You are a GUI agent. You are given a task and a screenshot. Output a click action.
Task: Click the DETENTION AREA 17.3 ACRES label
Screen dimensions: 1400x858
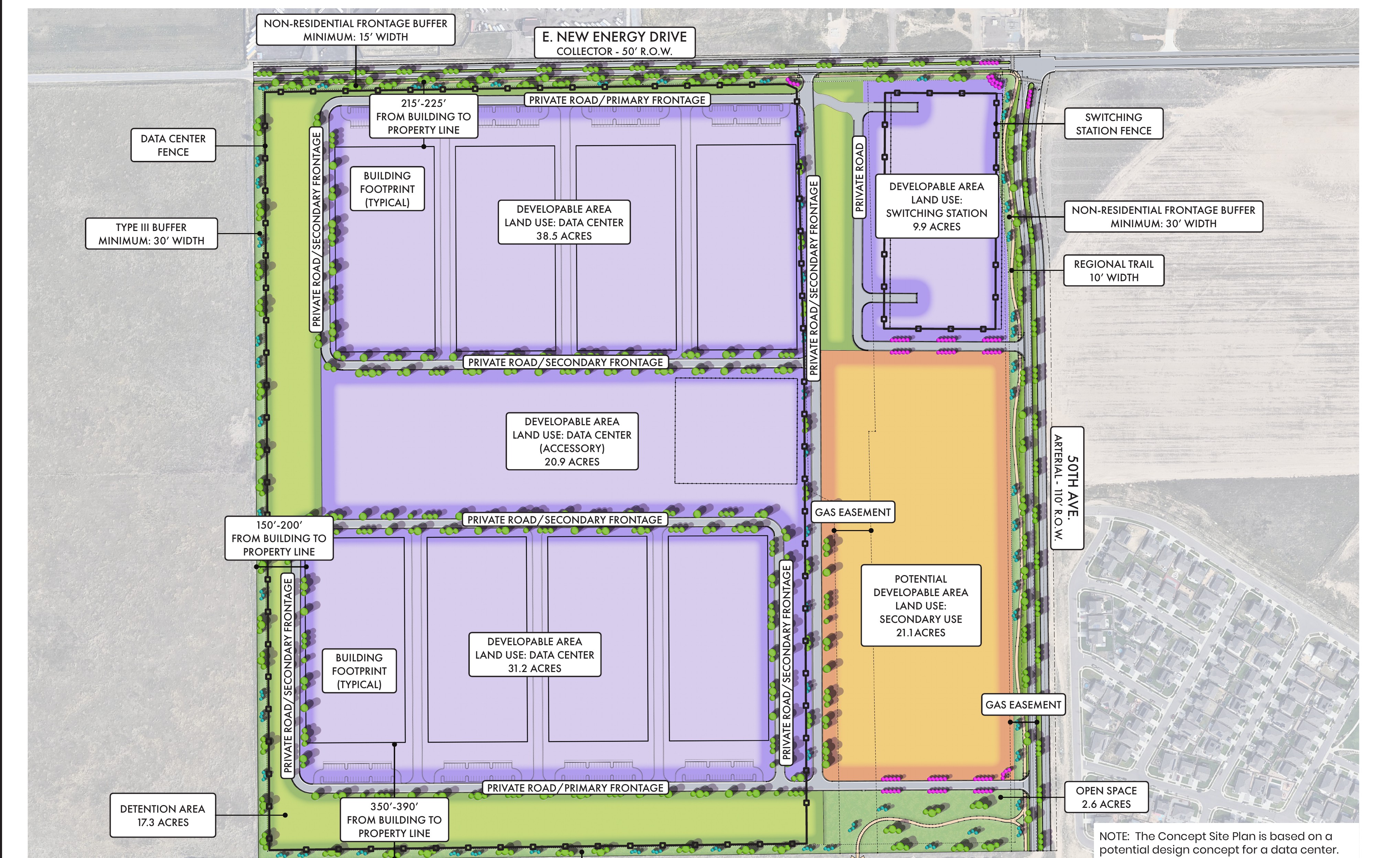point(163,815)
